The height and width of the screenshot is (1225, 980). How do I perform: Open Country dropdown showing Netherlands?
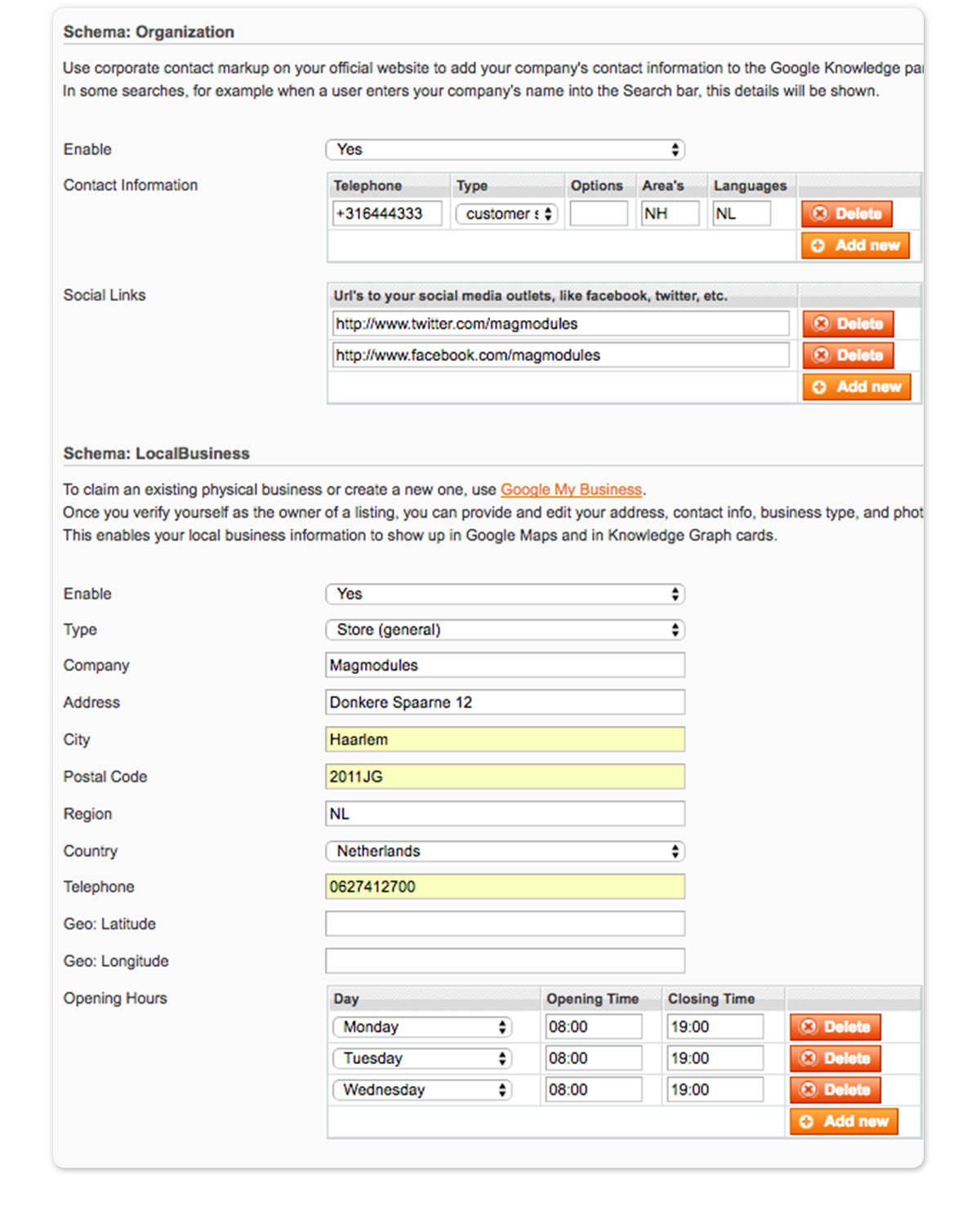pyautogui.click(x=505, y=851)
